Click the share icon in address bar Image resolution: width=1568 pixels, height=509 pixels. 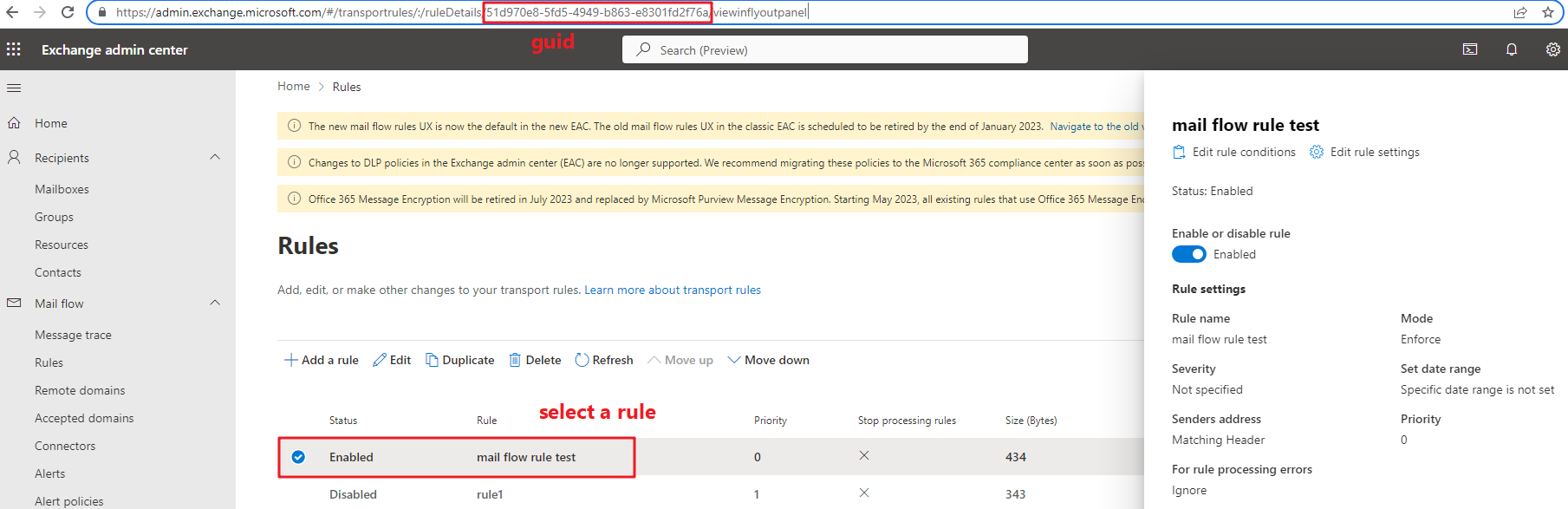tap(1520, 12)
